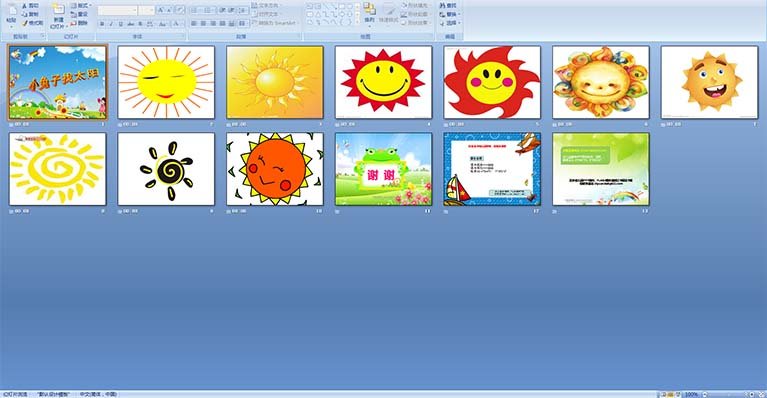The height and width of the screenshot is (398, 767).
Task: Open the Clipboard group dialog launcher
Action: pyautogui.click(x=42, y=36)
